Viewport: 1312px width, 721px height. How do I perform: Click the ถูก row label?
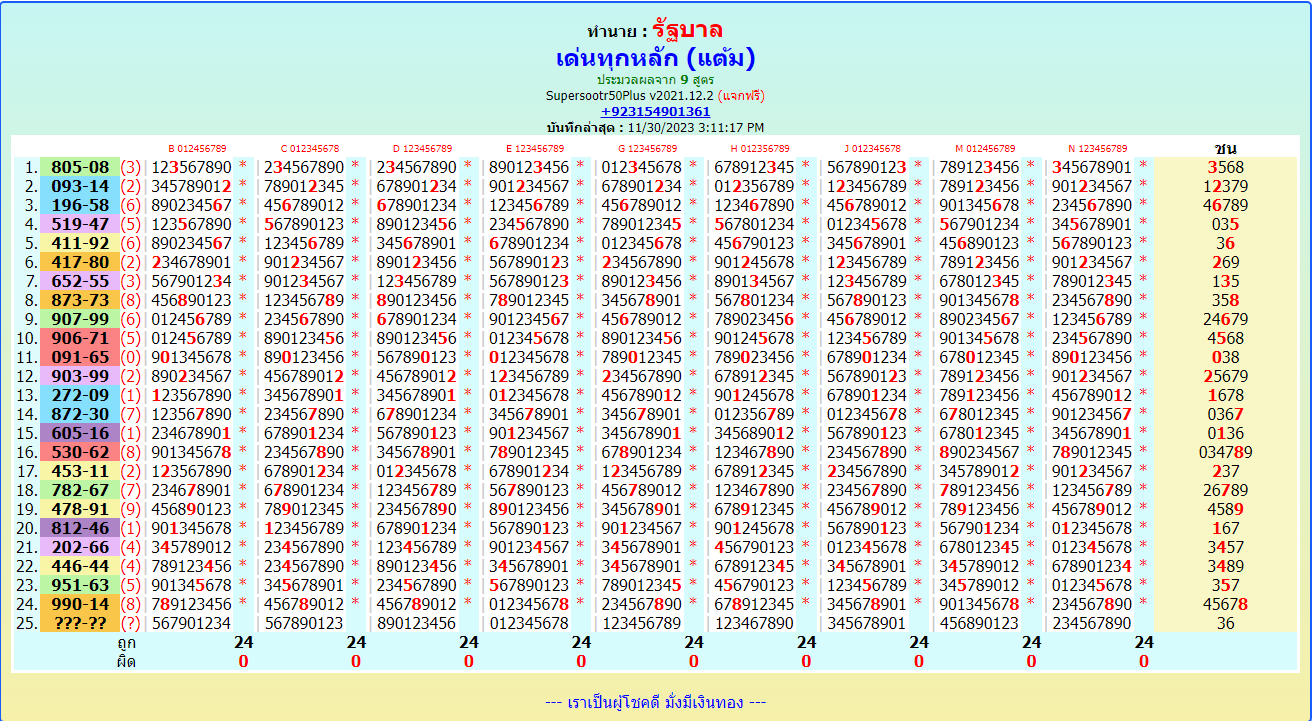[x=126, y=643]
